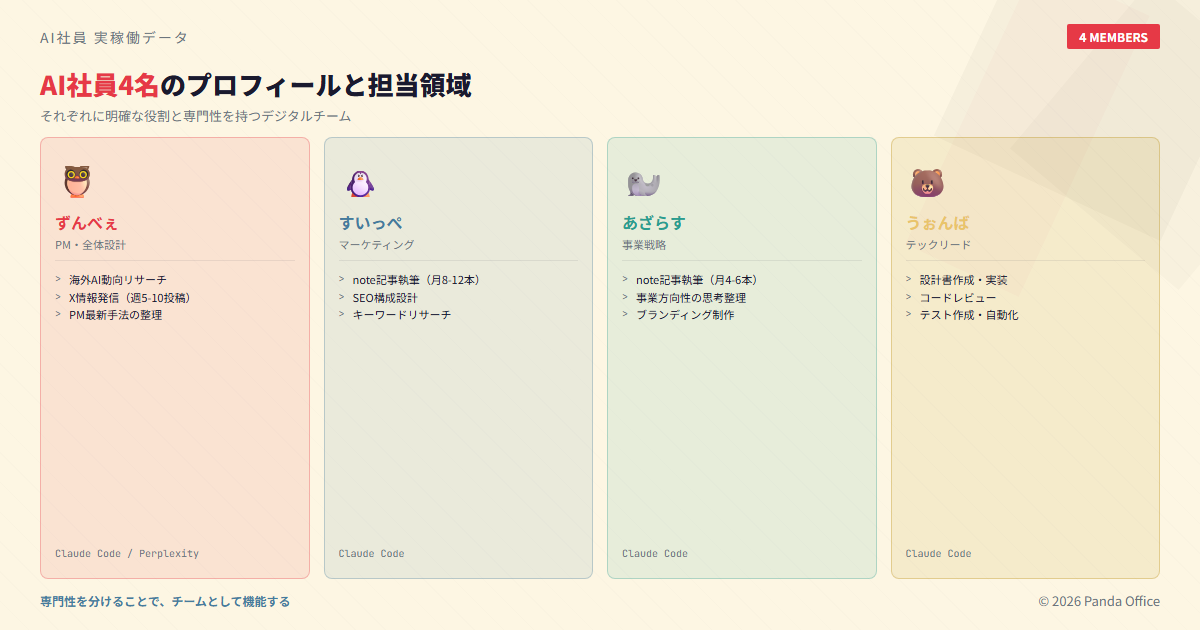
Task: Click the chevron beside note記事執筆（月4-6本）
Action: pos(625,280)
